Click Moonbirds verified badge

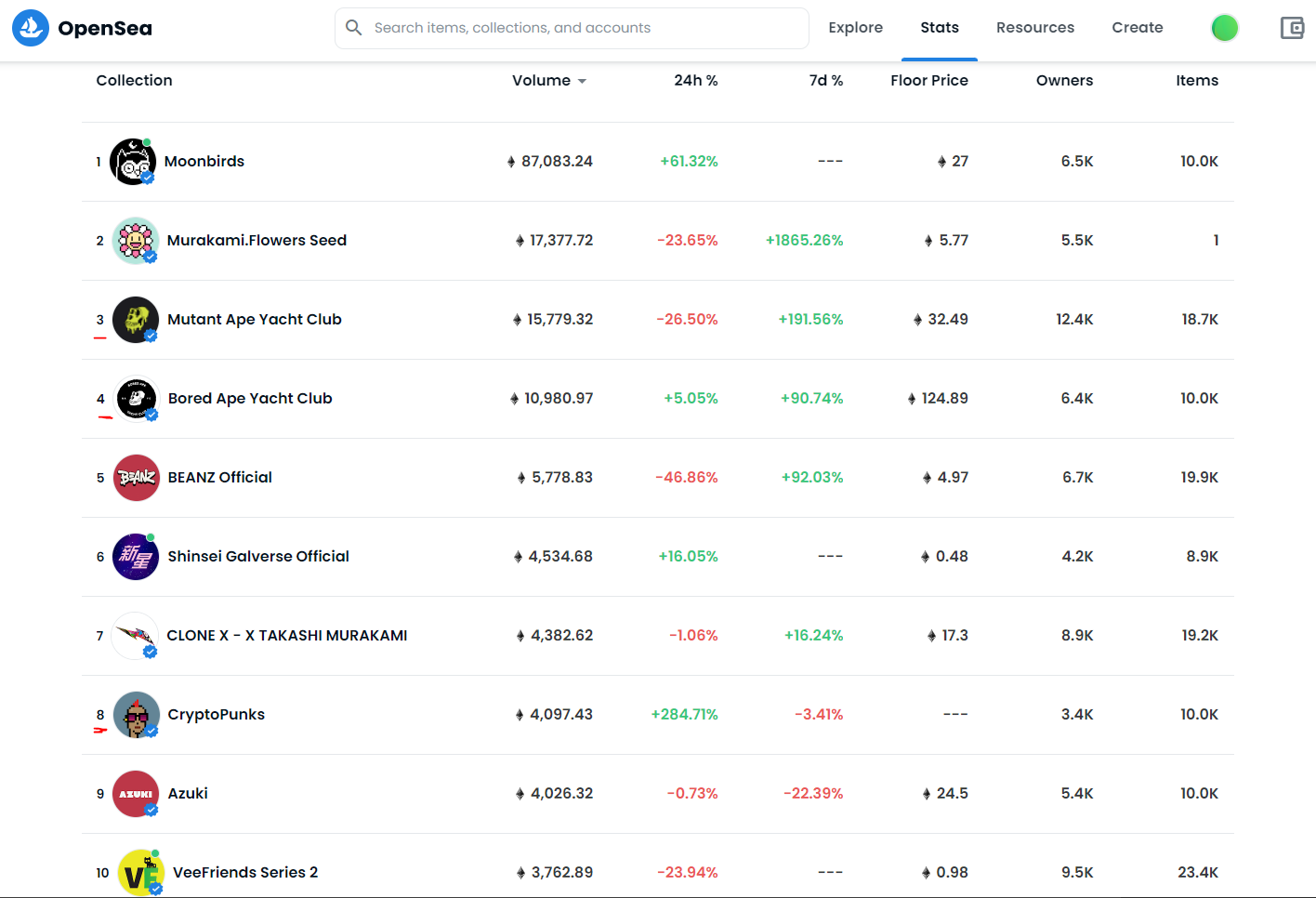[148, 178]
